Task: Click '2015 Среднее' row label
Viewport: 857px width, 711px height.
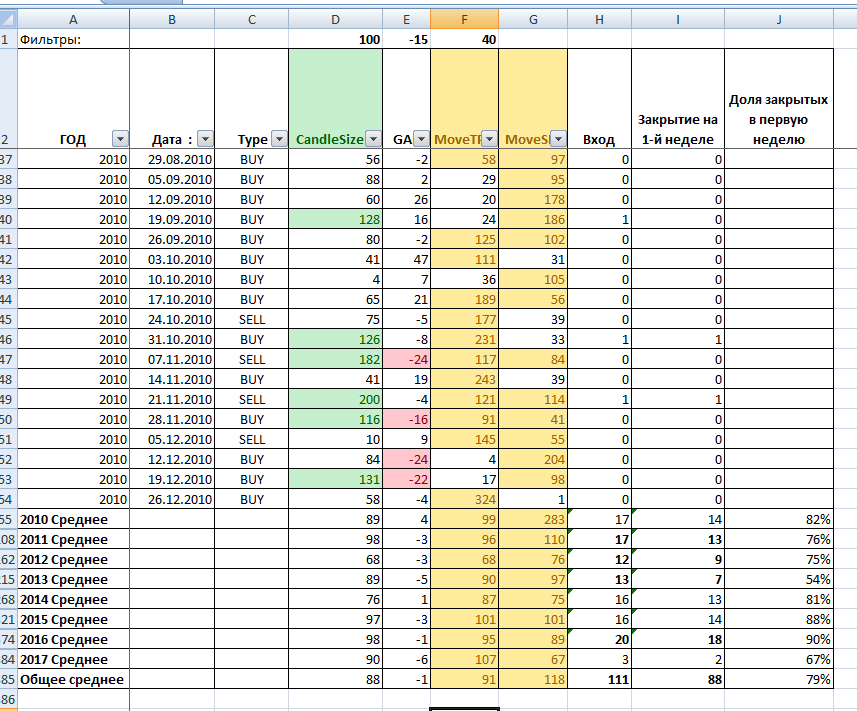Action: (x=73, y=620)
